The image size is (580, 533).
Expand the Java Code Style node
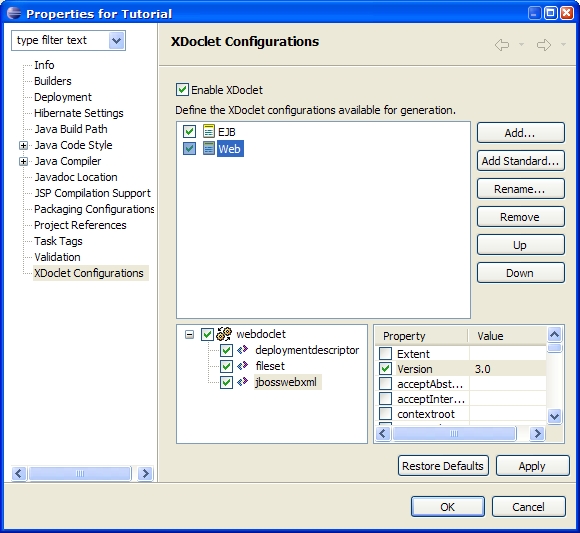point(23,145)
